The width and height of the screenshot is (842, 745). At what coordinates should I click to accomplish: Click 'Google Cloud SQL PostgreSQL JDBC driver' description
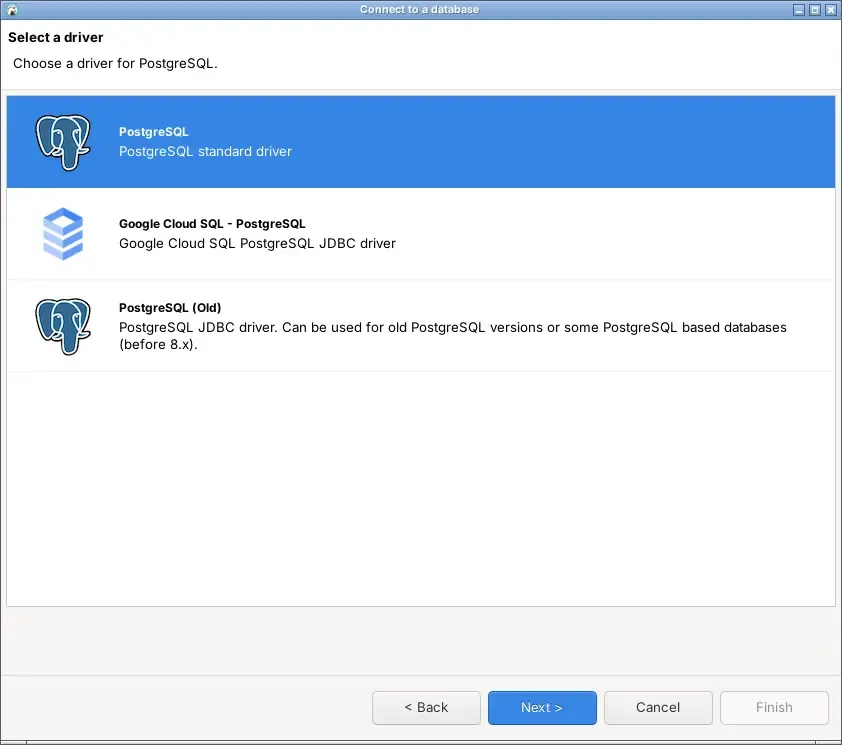[257, 243]
